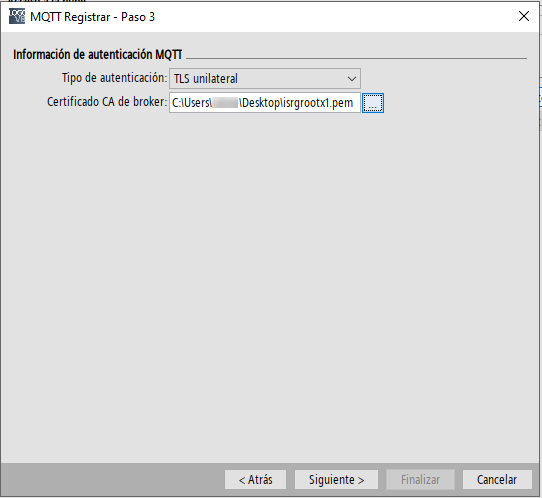This screenshot has height=498, width=542.
Task: Go back using the Atrás button
Action: tap(255, 479)
